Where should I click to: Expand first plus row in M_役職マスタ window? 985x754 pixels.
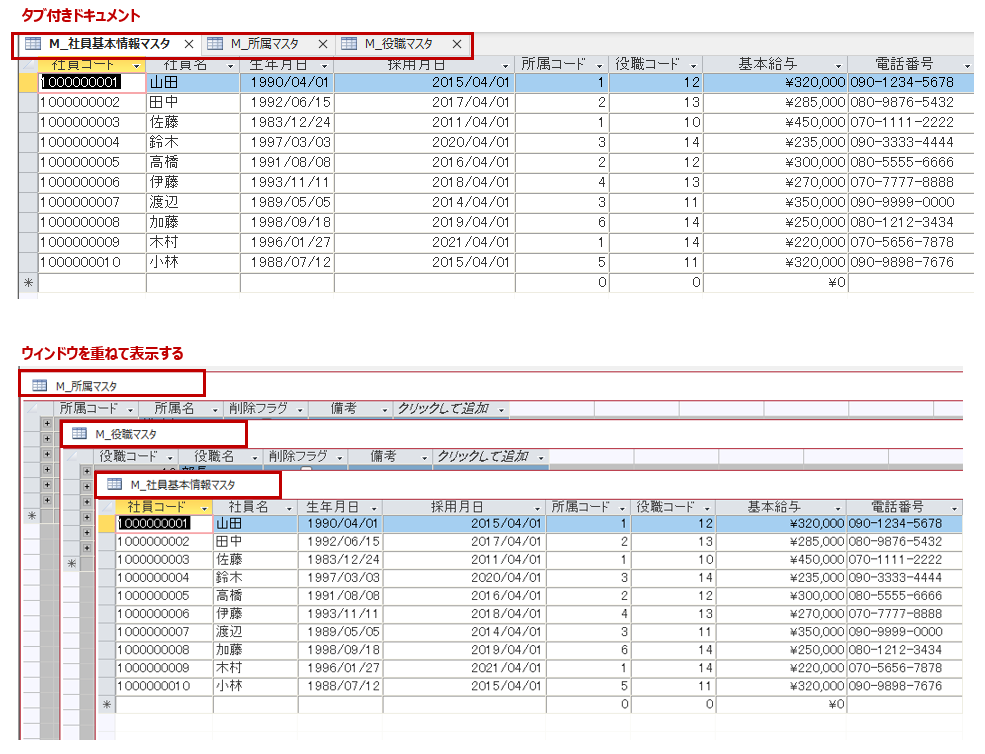(86, 471)
